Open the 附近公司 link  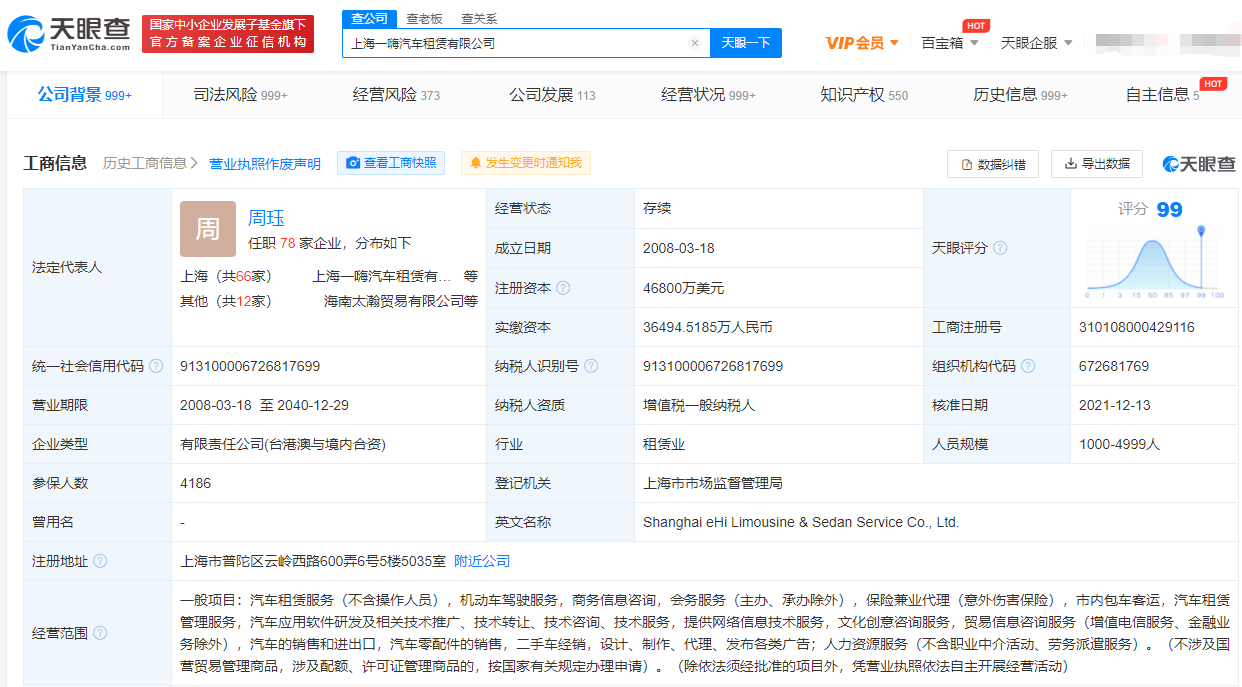pyautogui.click(x=482, y=561)
